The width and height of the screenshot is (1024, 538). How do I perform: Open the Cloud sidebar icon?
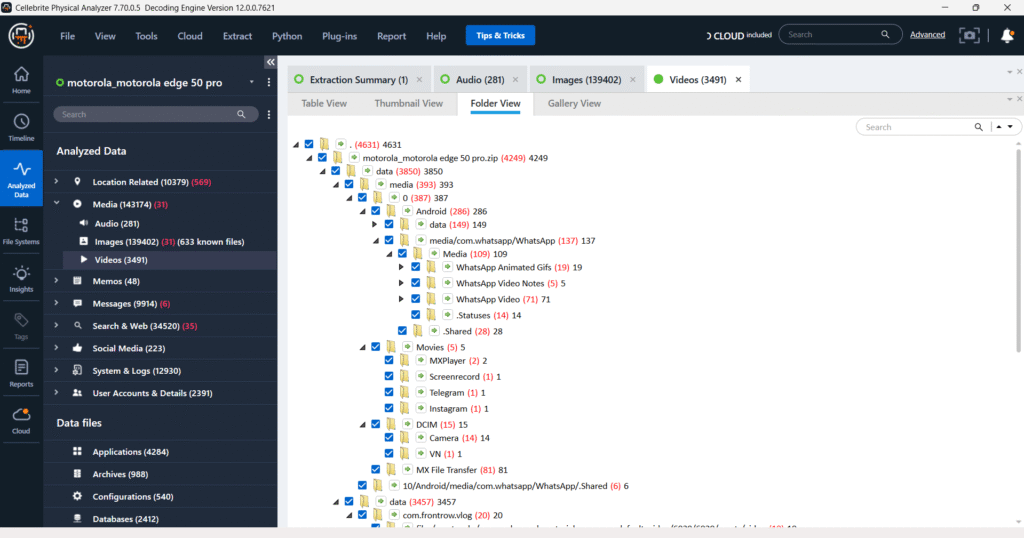coord(21,421)
